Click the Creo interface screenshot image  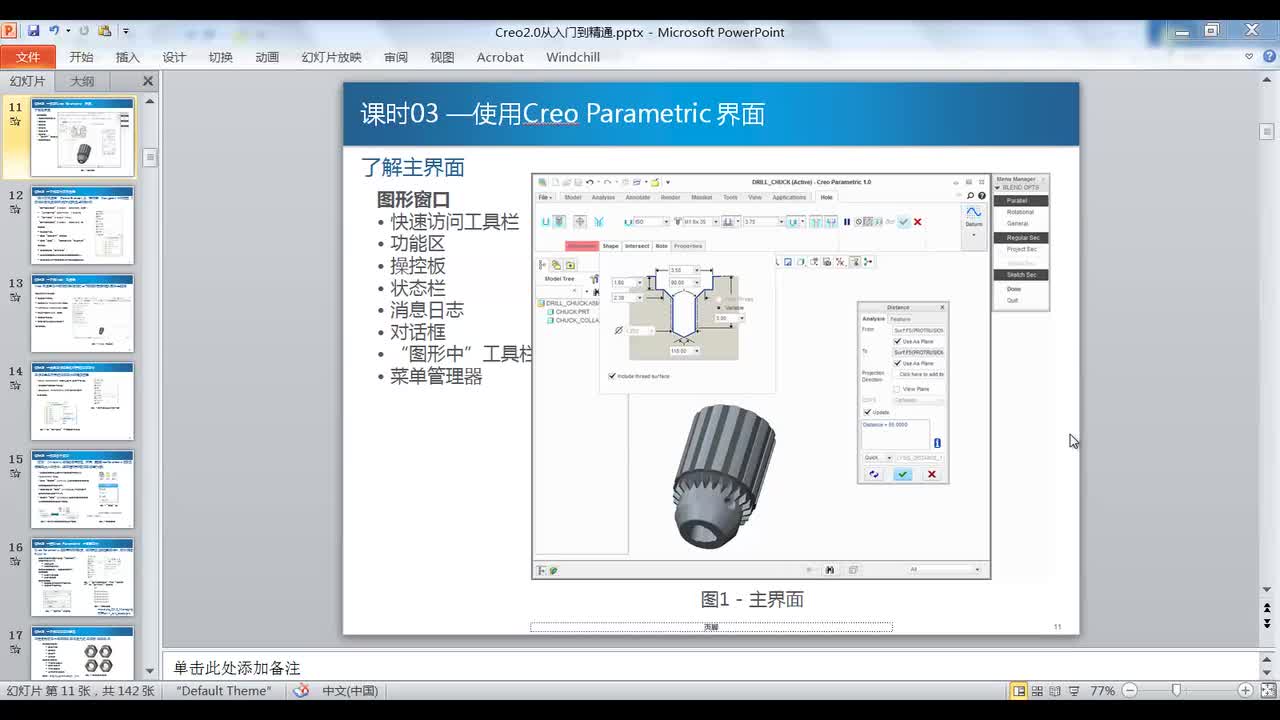[x=761, y=375]
